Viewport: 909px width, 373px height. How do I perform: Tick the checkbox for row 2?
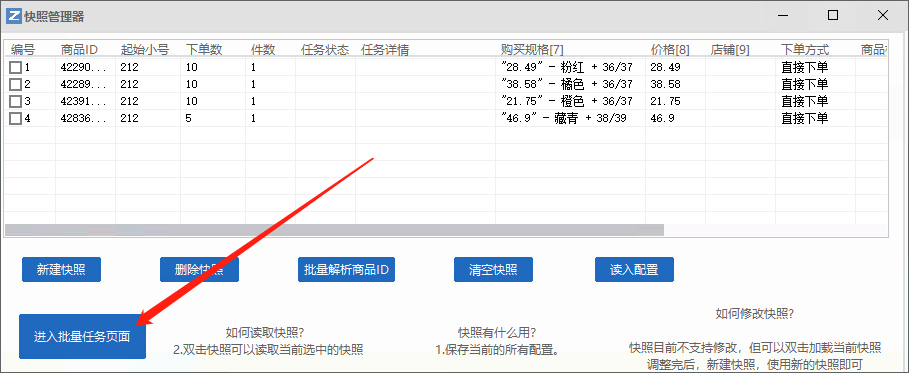[x=15, y=85]
